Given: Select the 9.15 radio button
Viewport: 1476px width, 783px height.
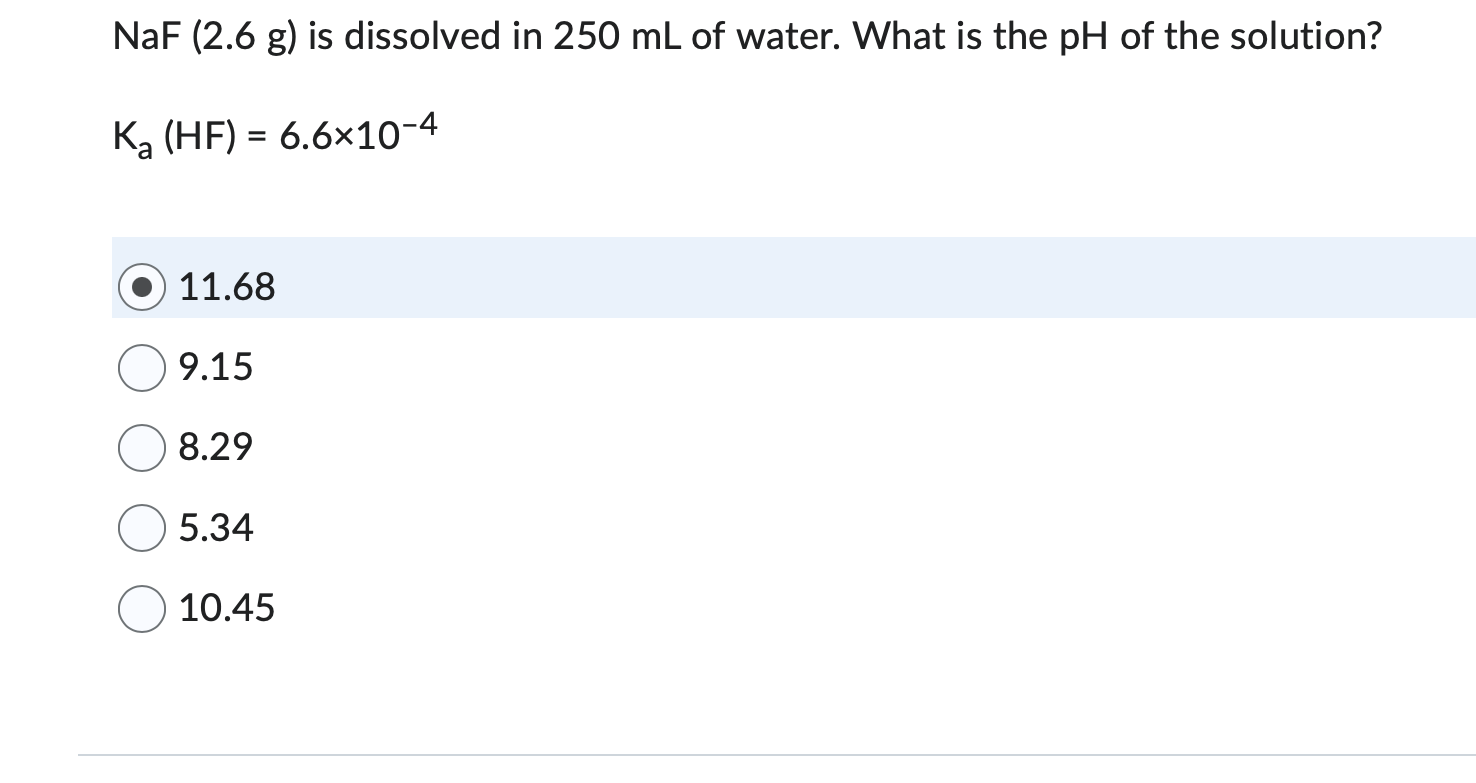Looking at the screenshot, I should point(141,368).
